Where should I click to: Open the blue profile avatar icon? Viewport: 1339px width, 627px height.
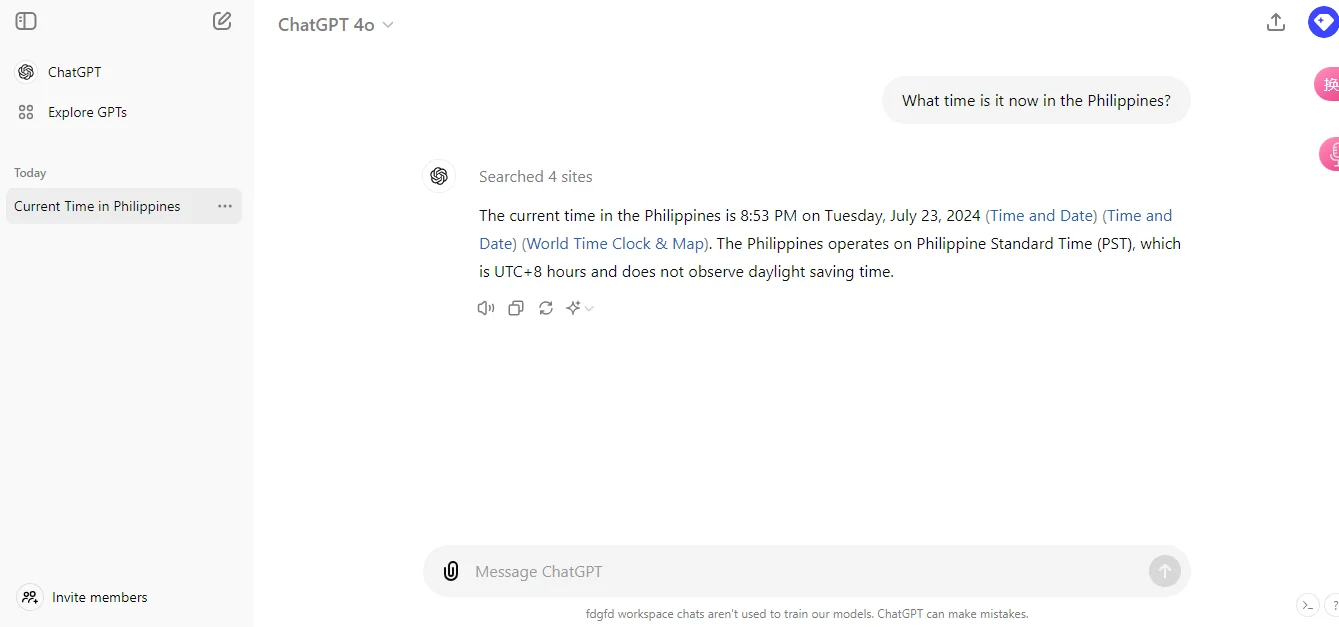point(1323,22)
